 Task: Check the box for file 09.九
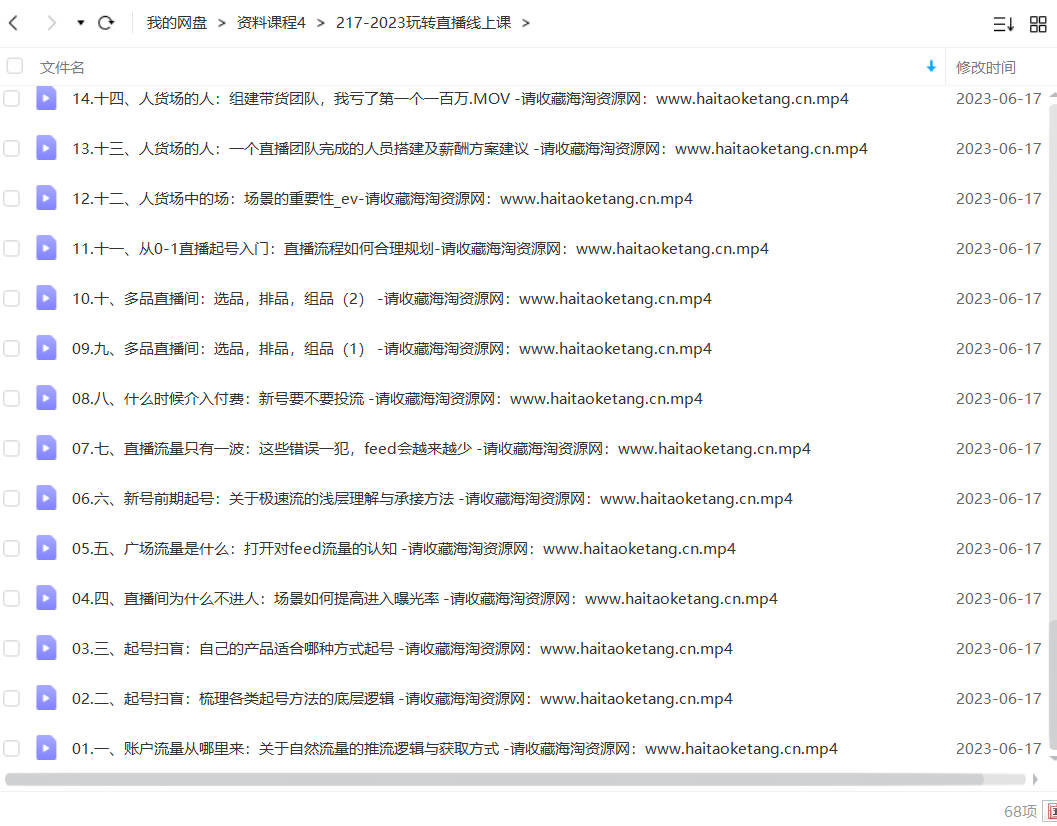coord(11,349)
